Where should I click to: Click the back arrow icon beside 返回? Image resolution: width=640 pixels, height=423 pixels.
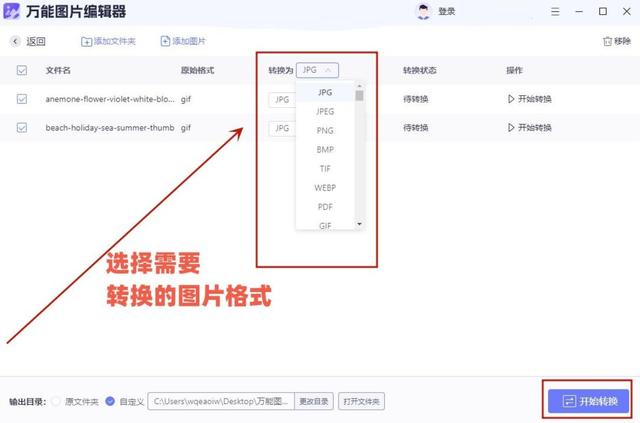click(x=16, y=41)
